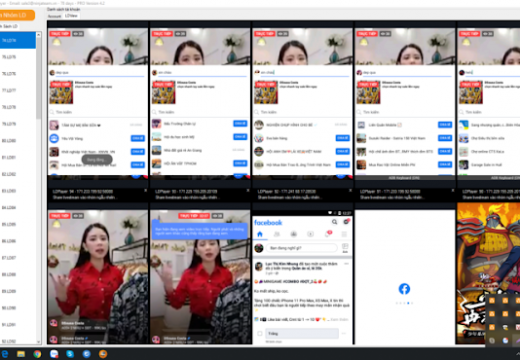Image resolution: width=520 pixels, height=360 pixels.
Task: Select the highlighted 74.LD74 list item
Action: pos(18,40)
